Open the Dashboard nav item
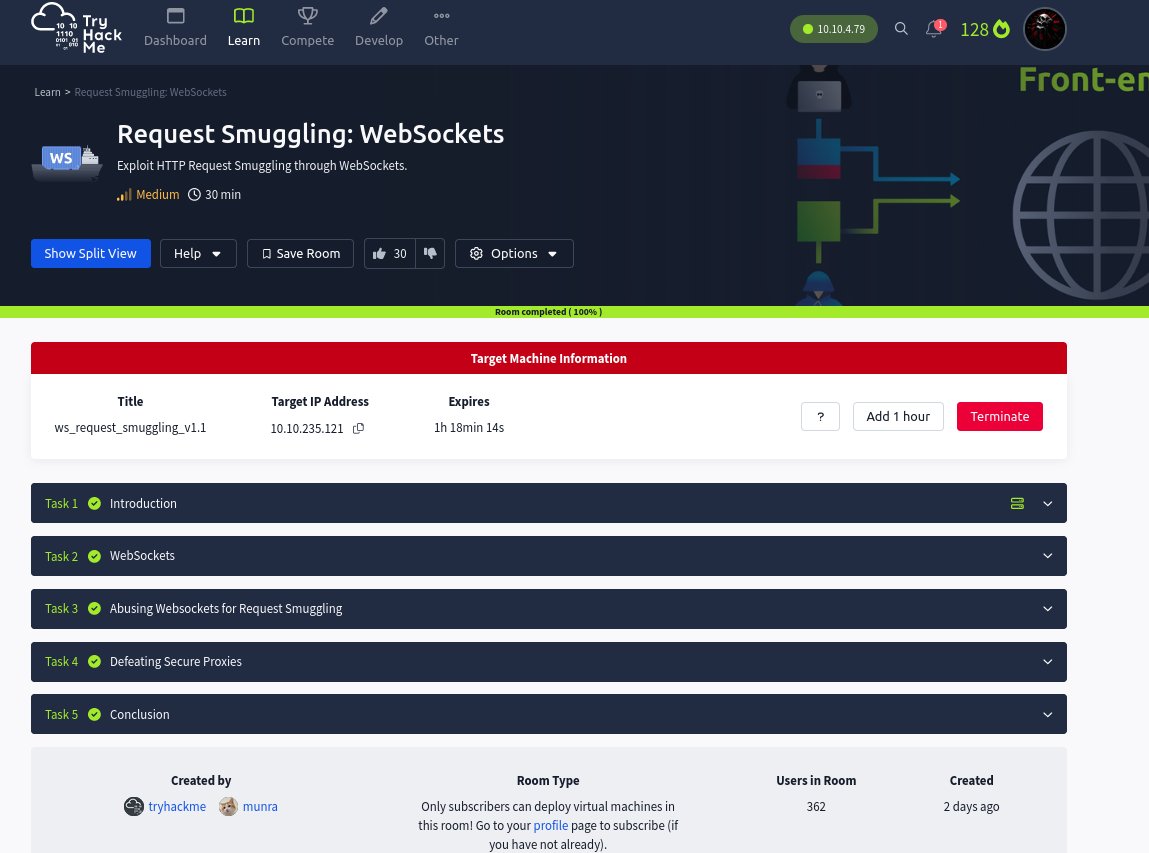1149x853 pixels. pos(175,29)
